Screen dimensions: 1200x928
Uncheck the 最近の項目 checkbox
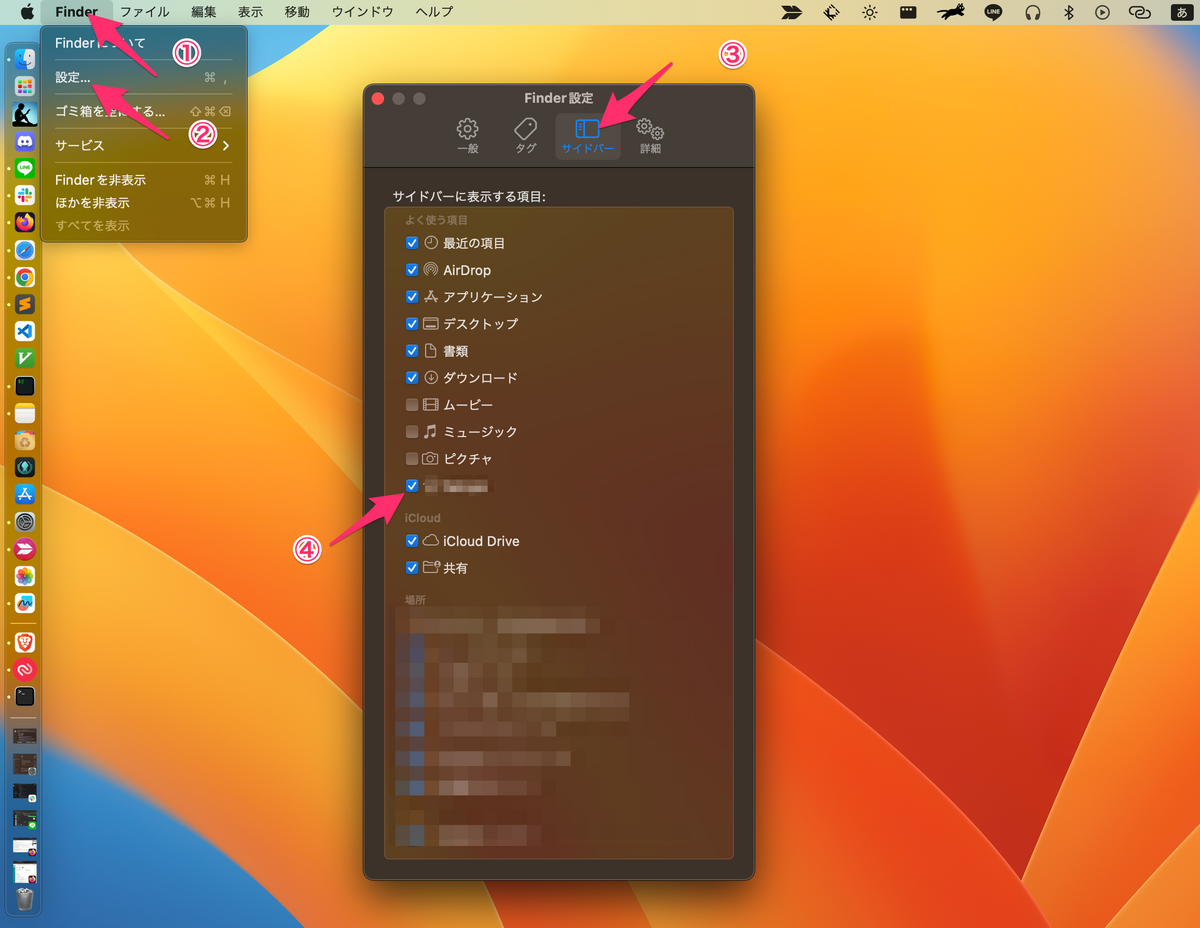point(412,243)
